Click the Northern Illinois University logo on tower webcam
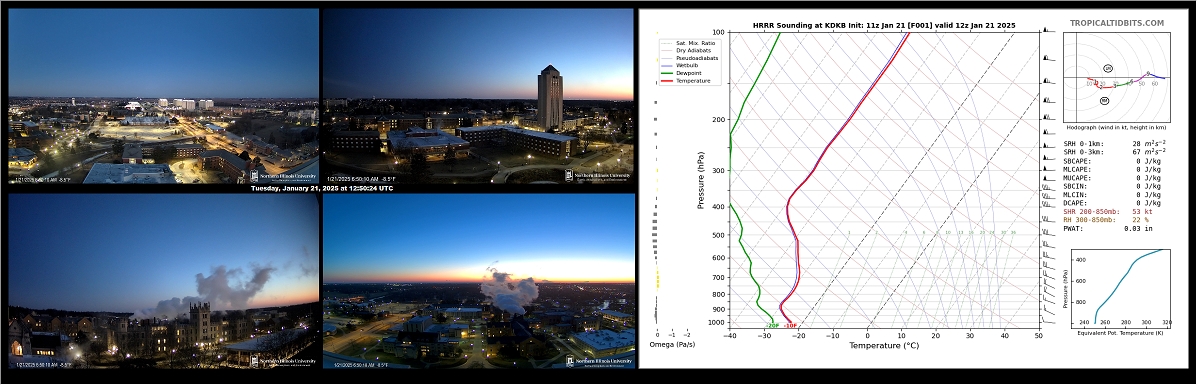 [x=598, y=175]
